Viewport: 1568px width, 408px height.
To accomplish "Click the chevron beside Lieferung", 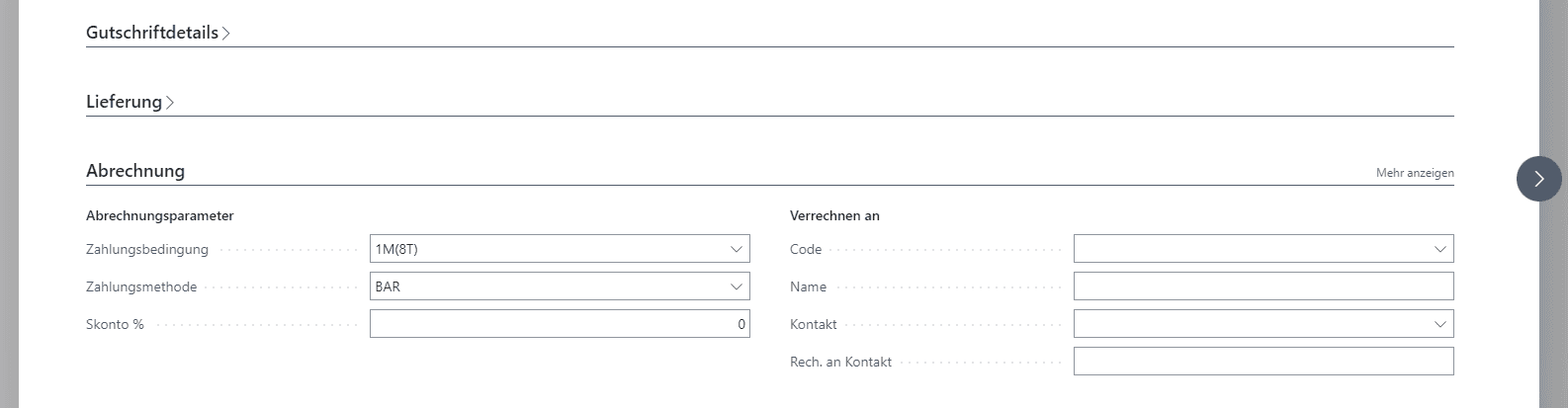I will [170, 103].
